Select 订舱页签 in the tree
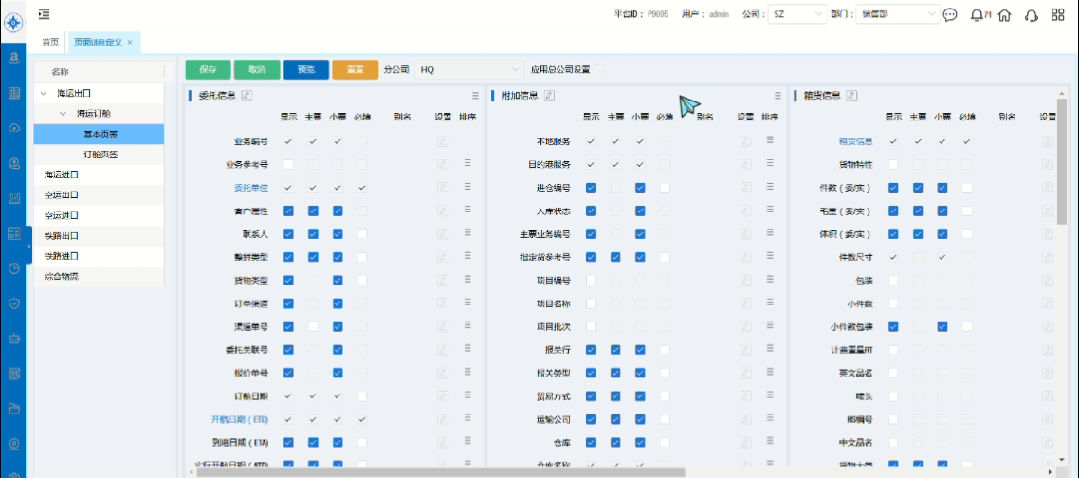1079x478 pixels. (x=99, y=155)
